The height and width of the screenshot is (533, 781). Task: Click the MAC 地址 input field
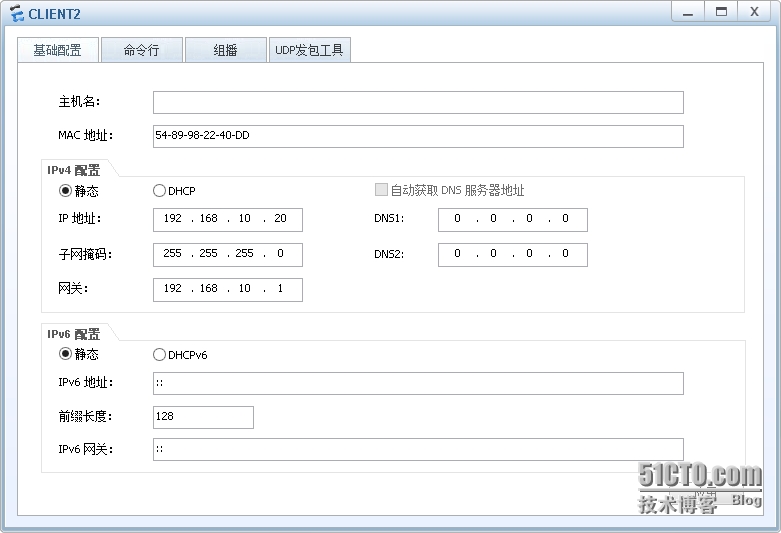click(418, 136)
